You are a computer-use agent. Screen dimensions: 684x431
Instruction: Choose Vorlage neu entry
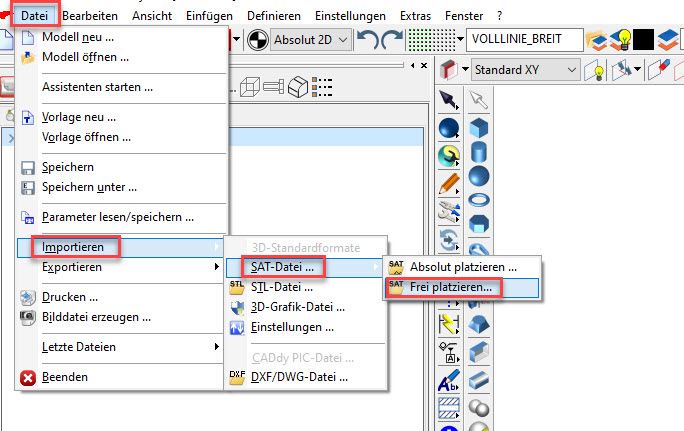[x=122, y=117]
